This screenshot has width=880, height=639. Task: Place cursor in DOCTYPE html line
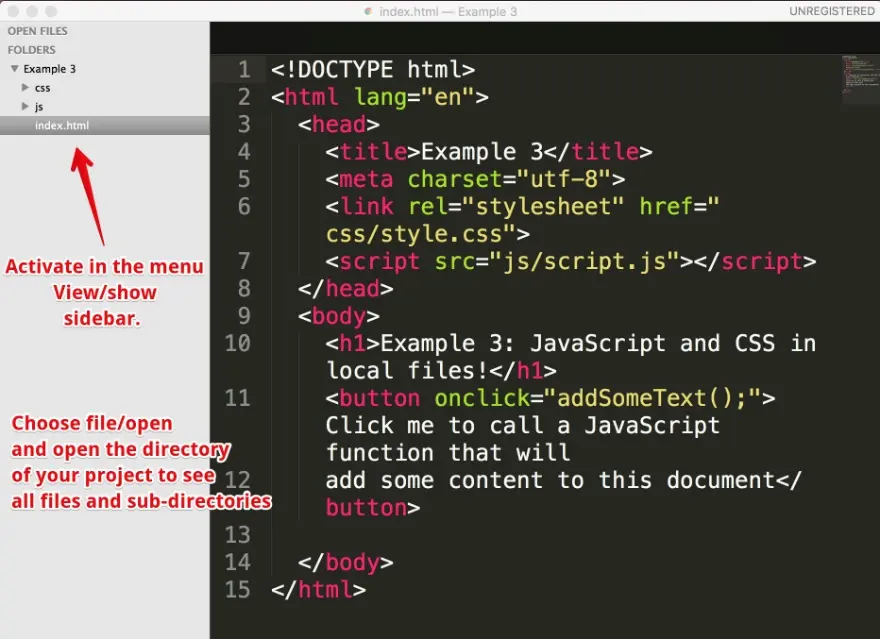coord(373,70)
